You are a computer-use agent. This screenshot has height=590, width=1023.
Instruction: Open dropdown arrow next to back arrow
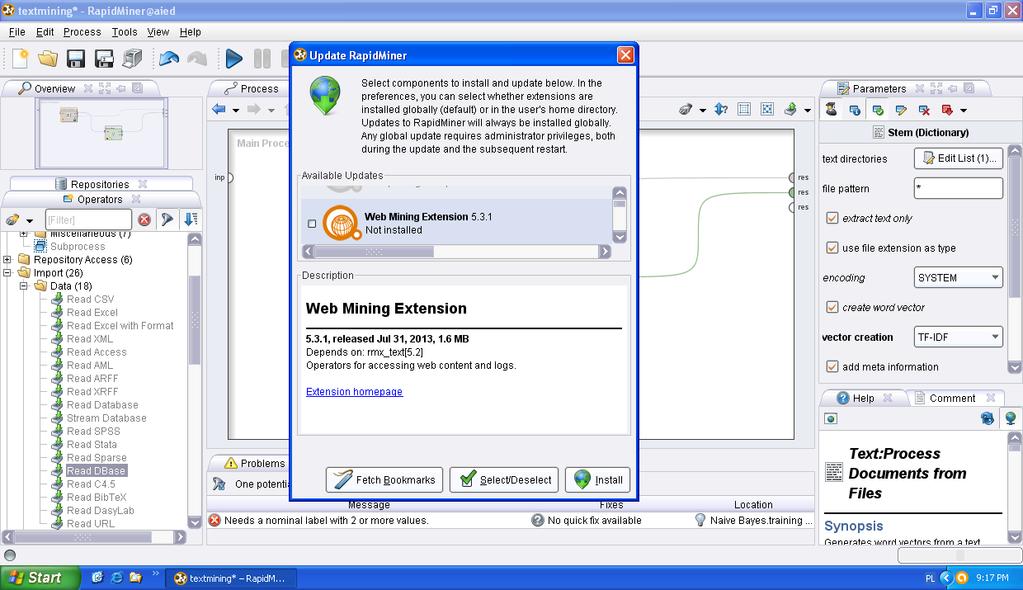pyautogui.click(x=236, y=110)
